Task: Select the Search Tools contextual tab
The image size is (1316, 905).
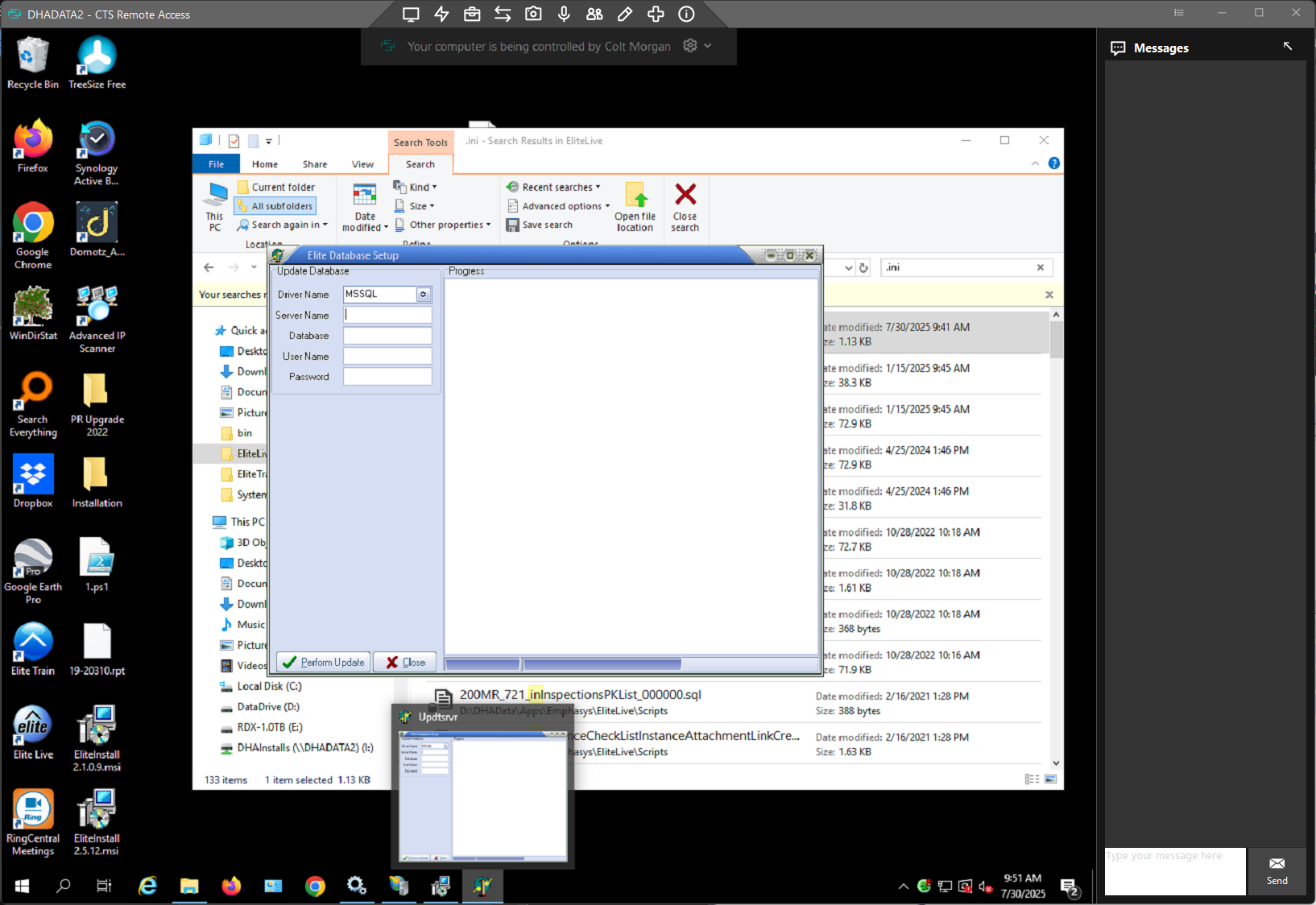Action: [x=420, y=143]
